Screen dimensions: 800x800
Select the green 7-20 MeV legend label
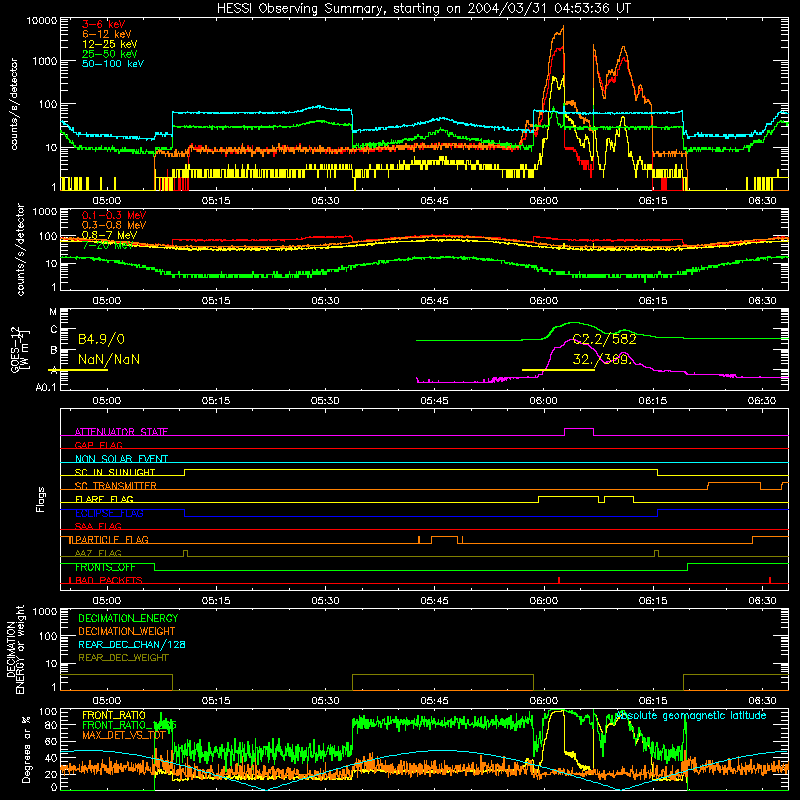point(108,245)
